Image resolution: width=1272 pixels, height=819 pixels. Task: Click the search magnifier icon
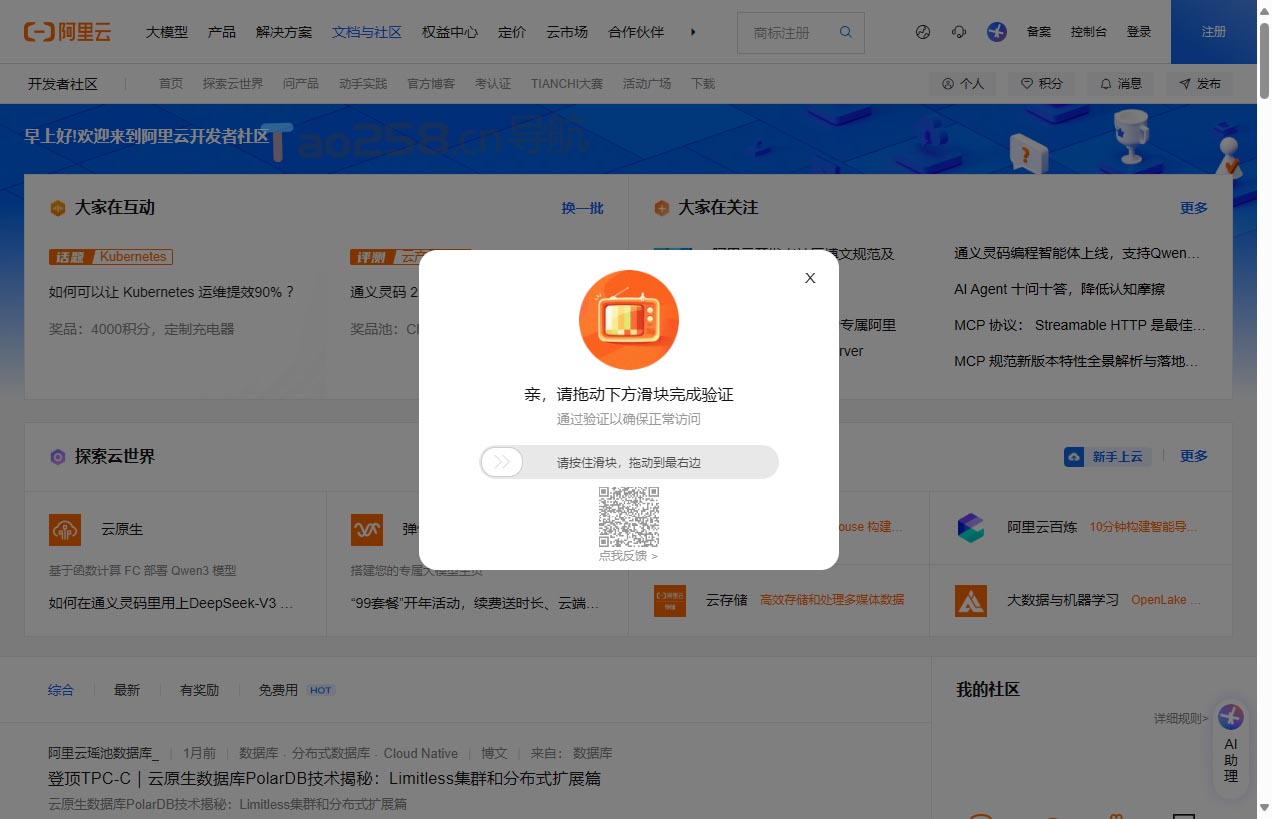tap(845, 32)
